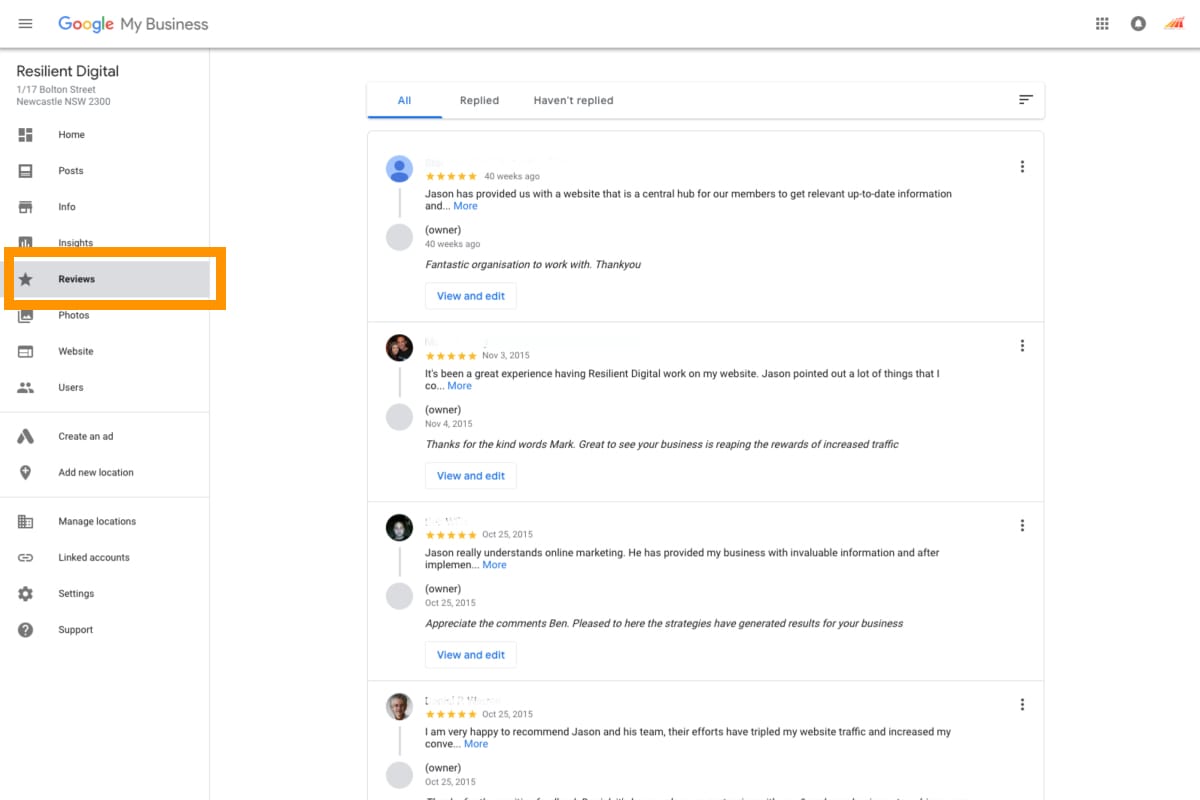The image size is (1200, 800).
Task: Click the Insights bar chart icon
Action: [26, 243]
